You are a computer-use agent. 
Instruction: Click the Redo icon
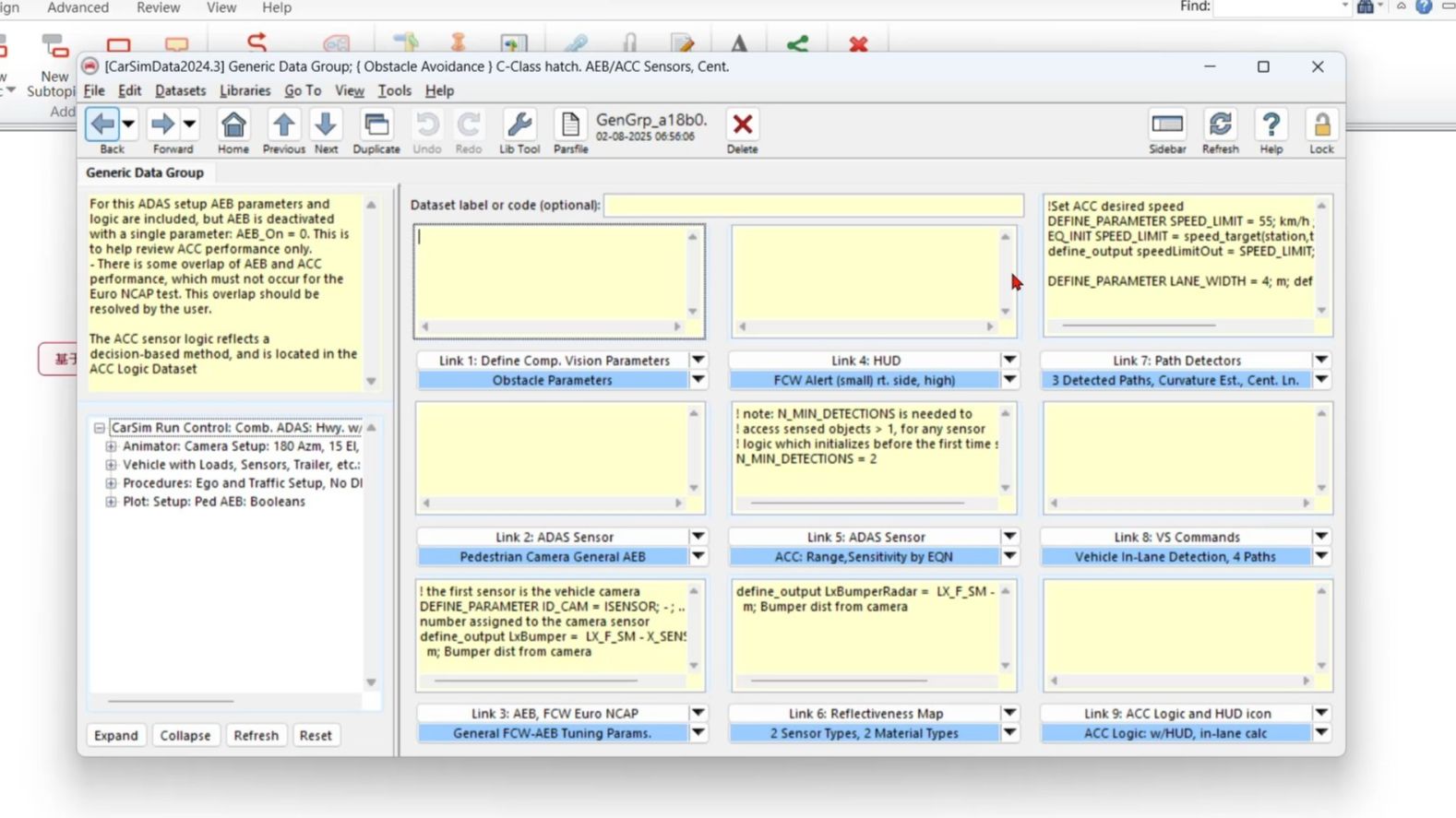469,124
